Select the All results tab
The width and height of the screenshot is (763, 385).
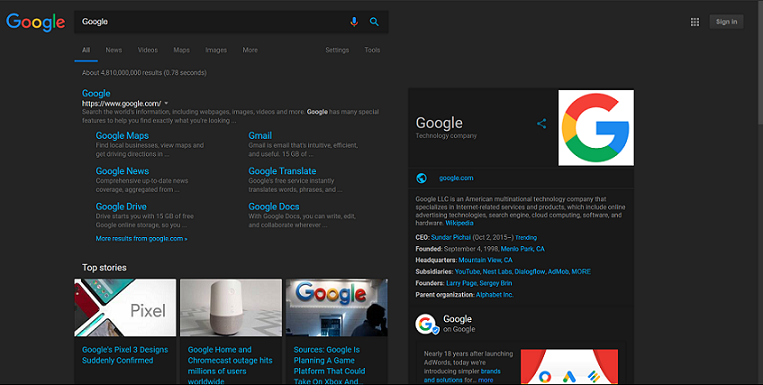86,50
